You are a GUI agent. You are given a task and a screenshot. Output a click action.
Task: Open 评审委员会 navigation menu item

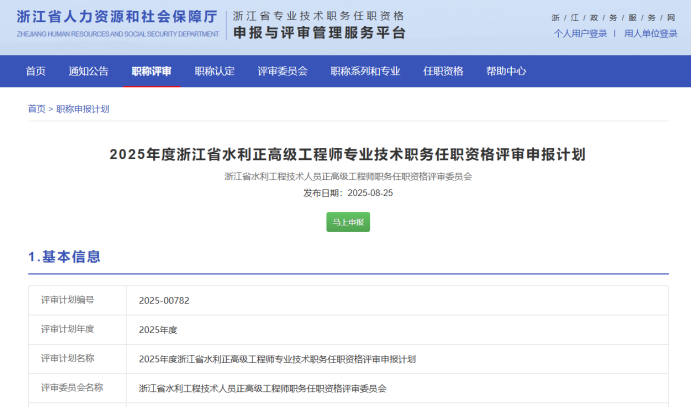(x=282, y=71)
